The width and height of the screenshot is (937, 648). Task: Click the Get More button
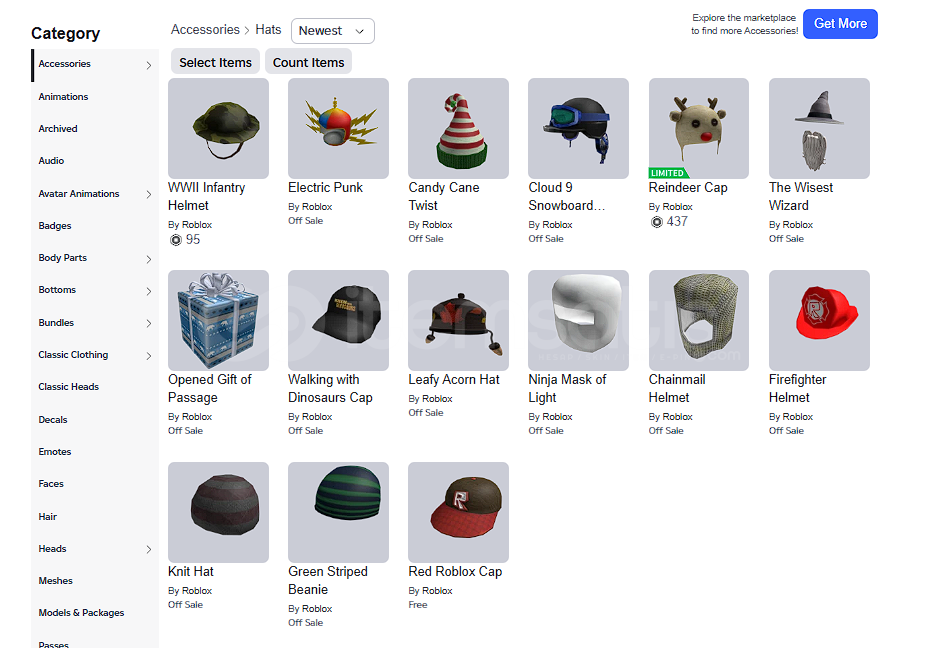(x=840, y=24)
